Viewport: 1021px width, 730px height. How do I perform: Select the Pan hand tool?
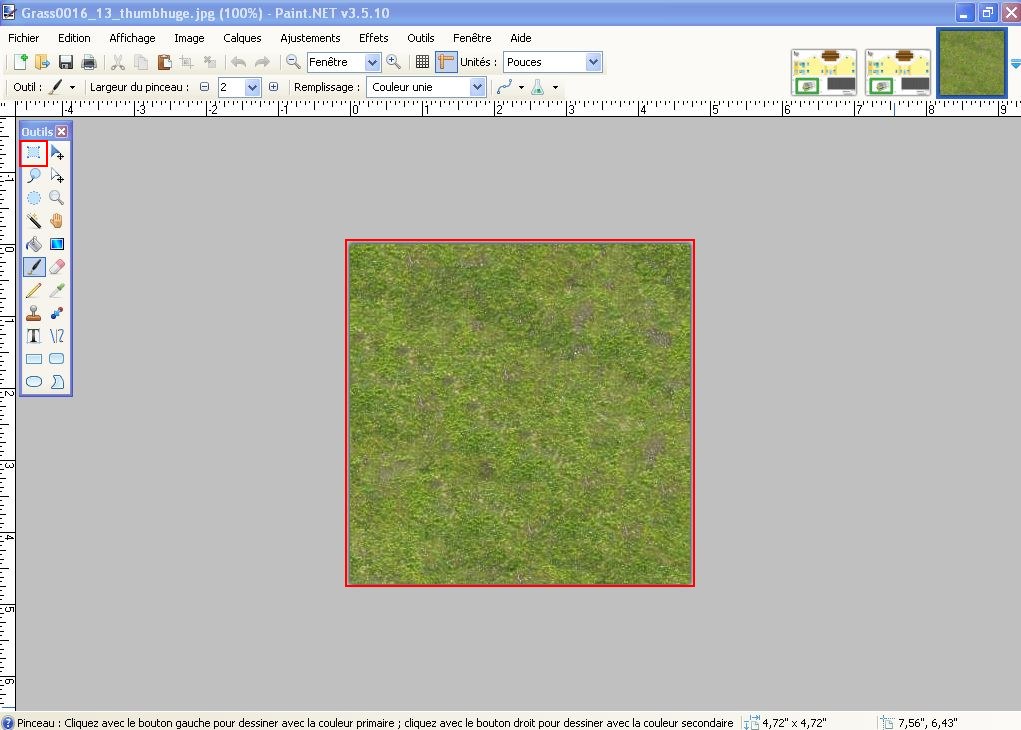[57, 221]
